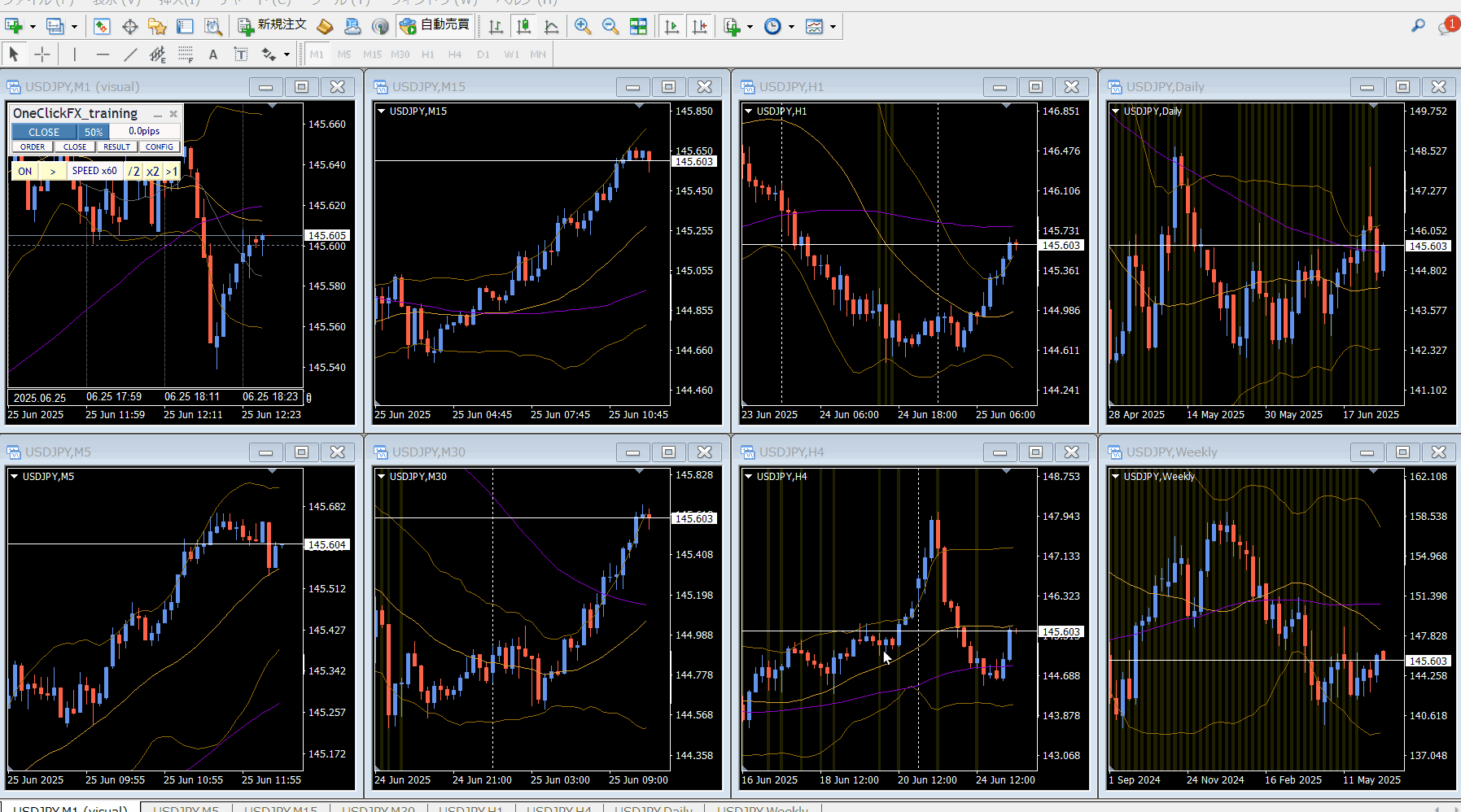Select the crosshair cursor tool
The image size is (1461, 812).
(42, 55)
